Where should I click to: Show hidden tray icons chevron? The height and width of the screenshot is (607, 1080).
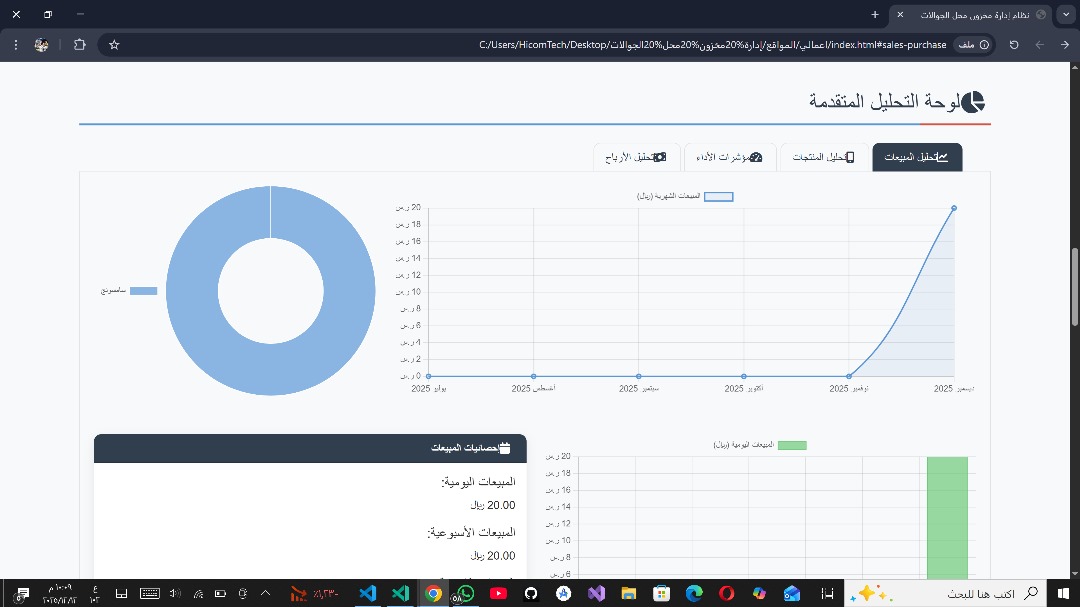point(265,593)
